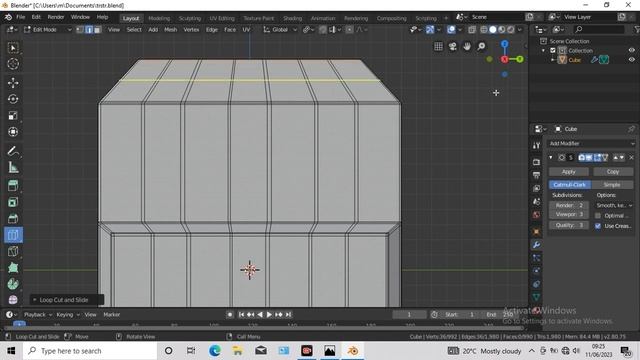Select the Poly Build tool

tap(13, 268)
